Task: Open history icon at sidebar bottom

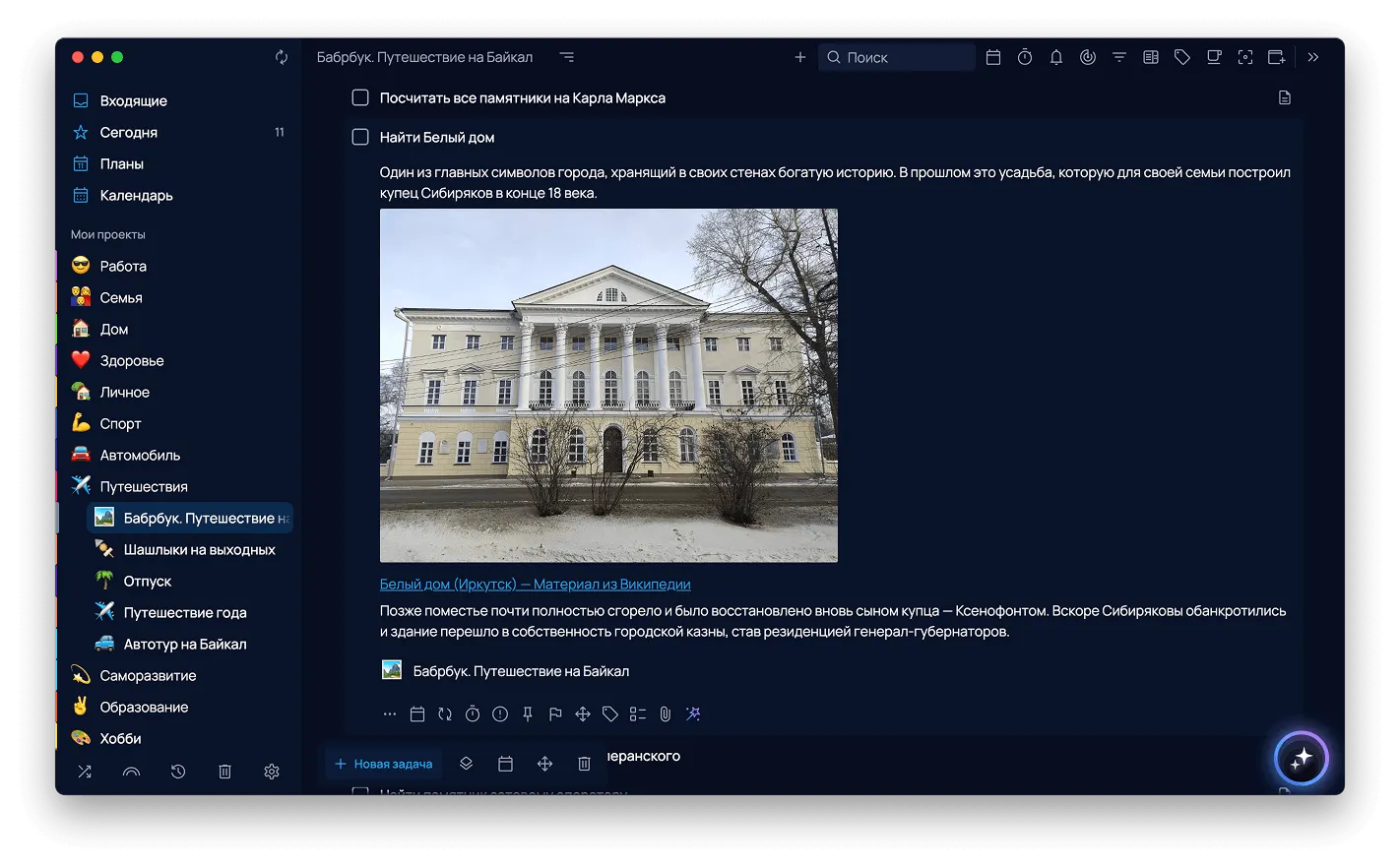Action: (x=178, y=772)
